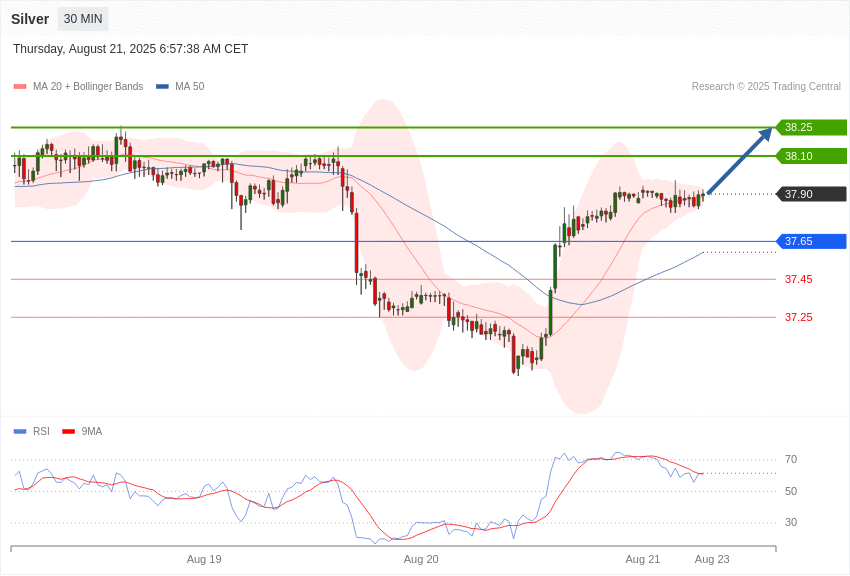Click the MA 20 Bollinger Bands red legend swatch

(20, 87)
